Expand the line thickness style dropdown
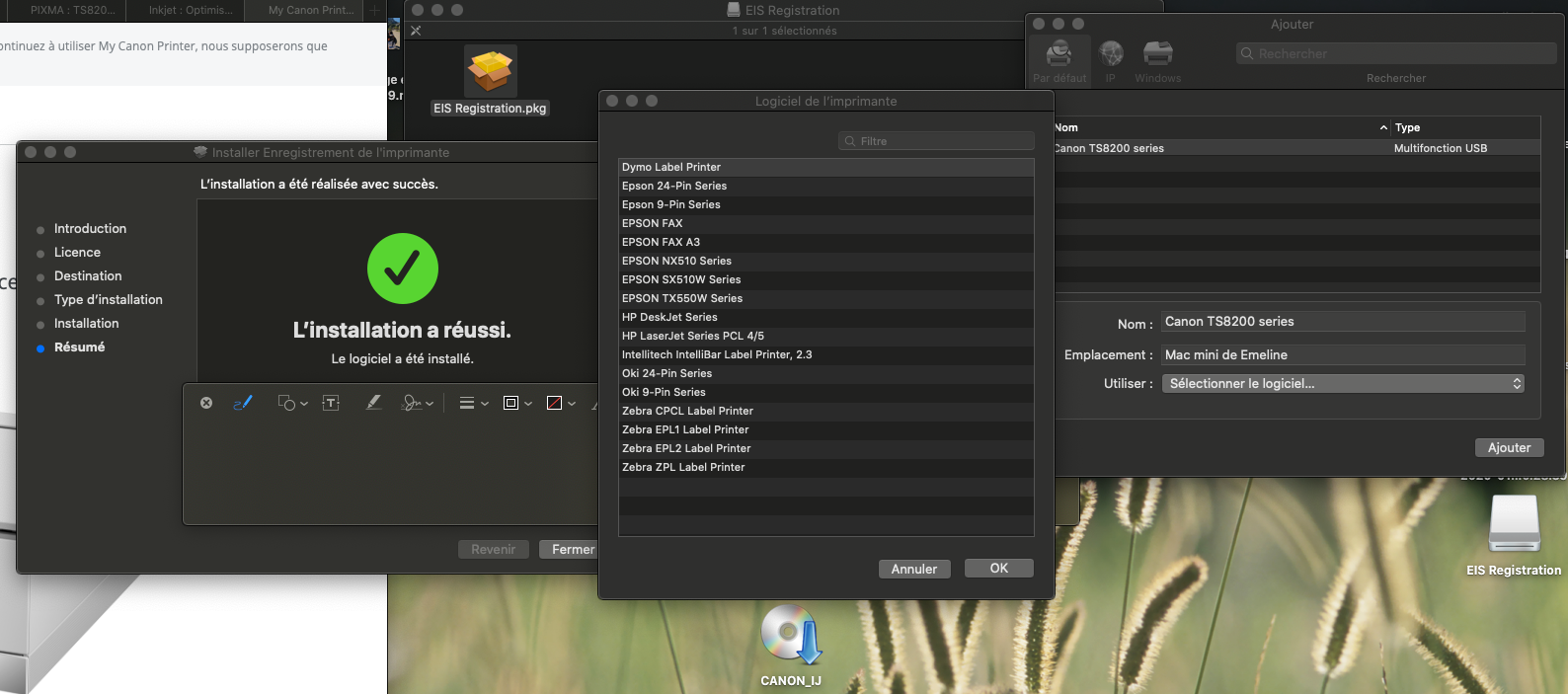 (x=473, y=403)
